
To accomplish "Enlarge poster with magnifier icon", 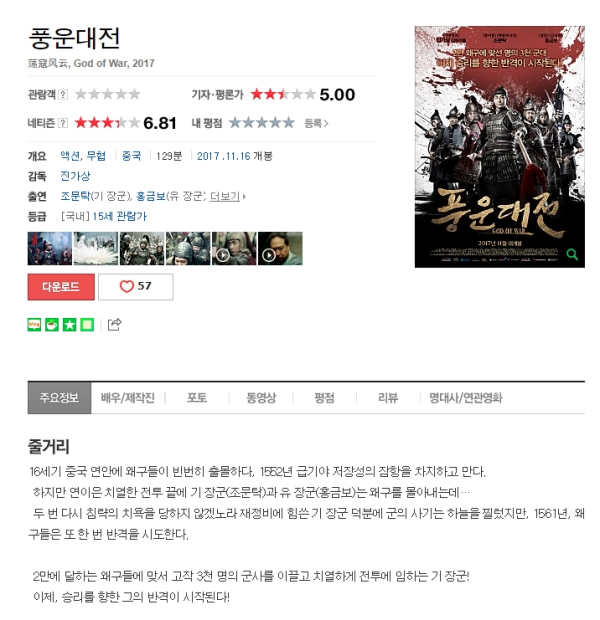I will point(572,254).
